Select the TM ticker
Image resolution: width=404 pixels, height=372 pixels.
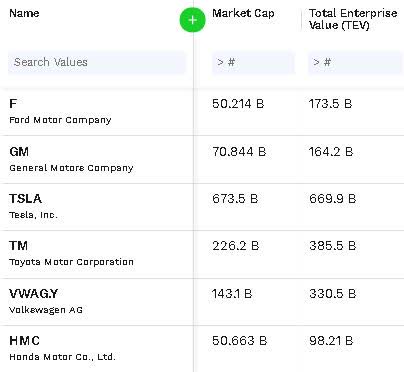coord(18,246)
